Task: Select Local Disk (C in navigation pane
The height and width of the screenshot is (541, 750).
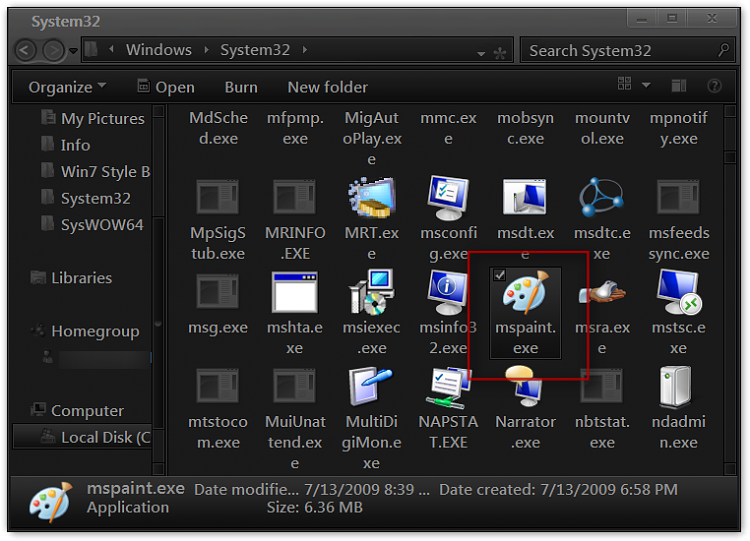Action: (x=82, y=437)
